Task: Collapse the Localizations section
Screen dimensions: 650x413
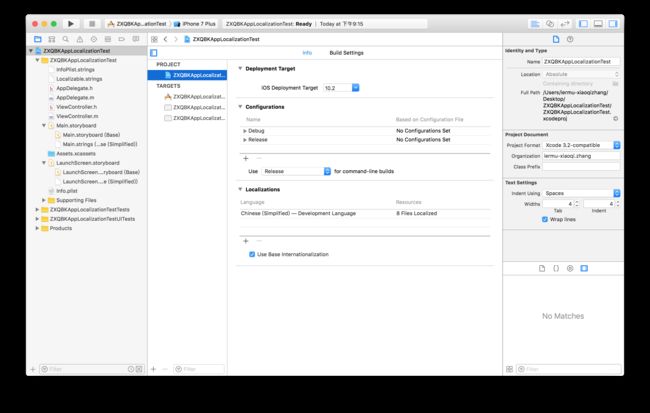Action: click(240, 189)
